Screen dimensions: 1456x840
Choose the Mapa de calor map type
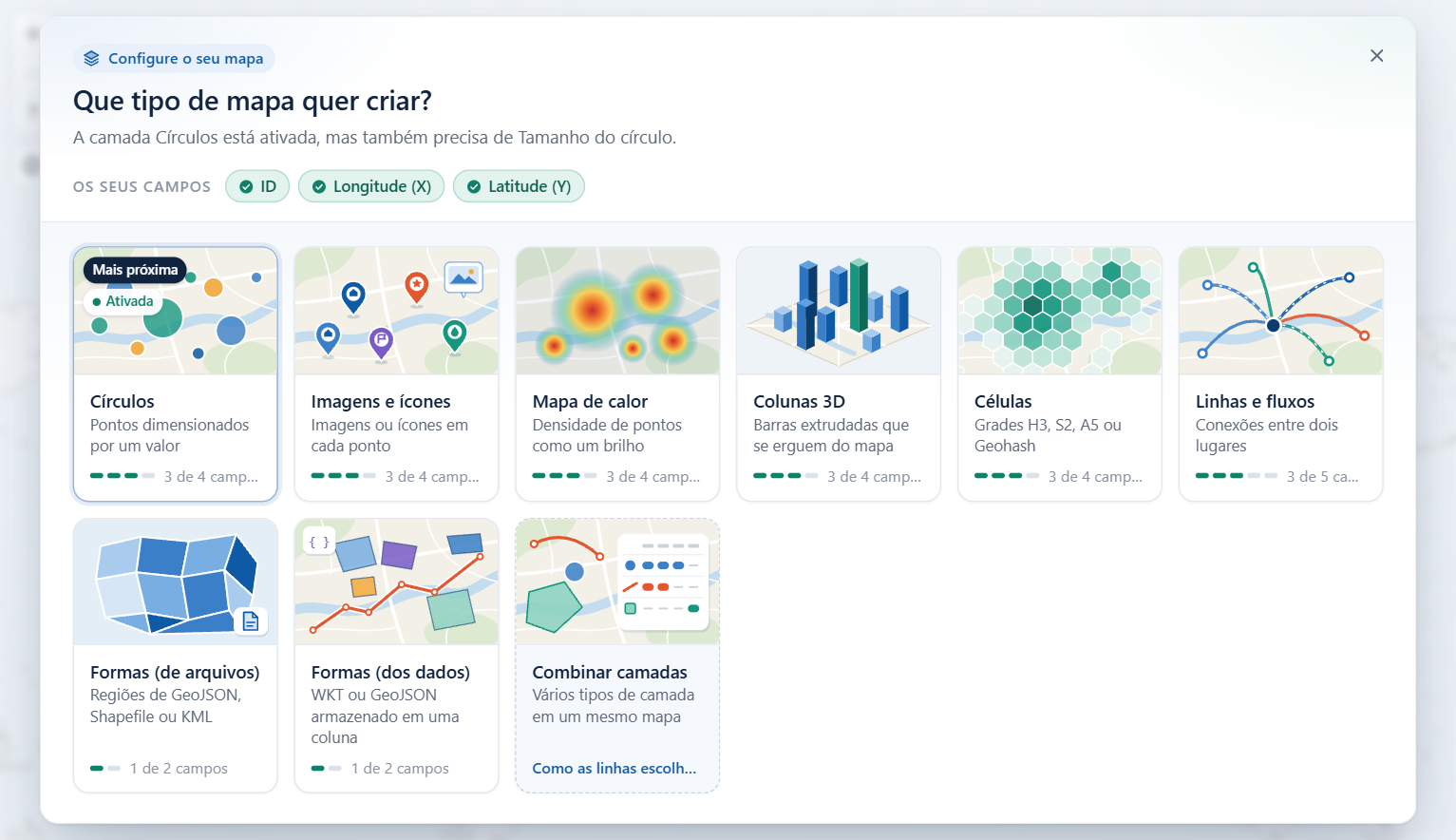coord(617,374)
